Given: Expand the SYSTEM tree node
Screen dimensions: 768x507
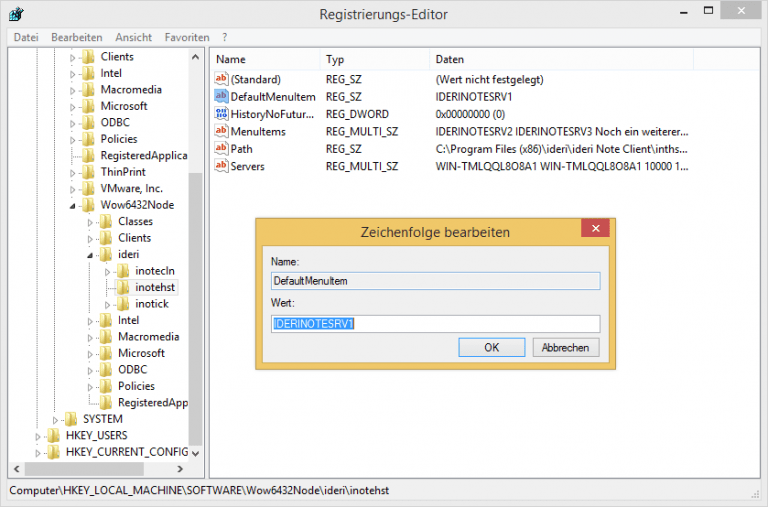Looking at the screenshot, I should pyautogui.click(x=55, y=420).
